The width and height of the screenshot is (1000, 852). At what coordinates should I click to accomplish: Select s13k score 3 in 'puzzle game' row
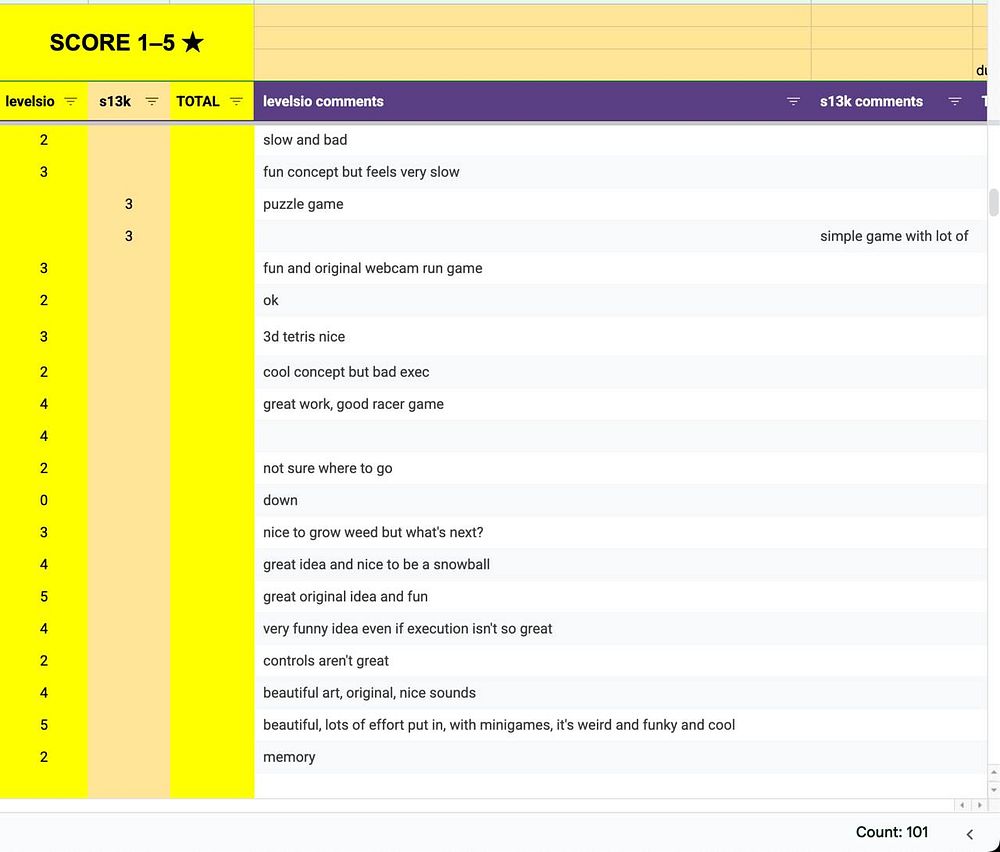129,204
